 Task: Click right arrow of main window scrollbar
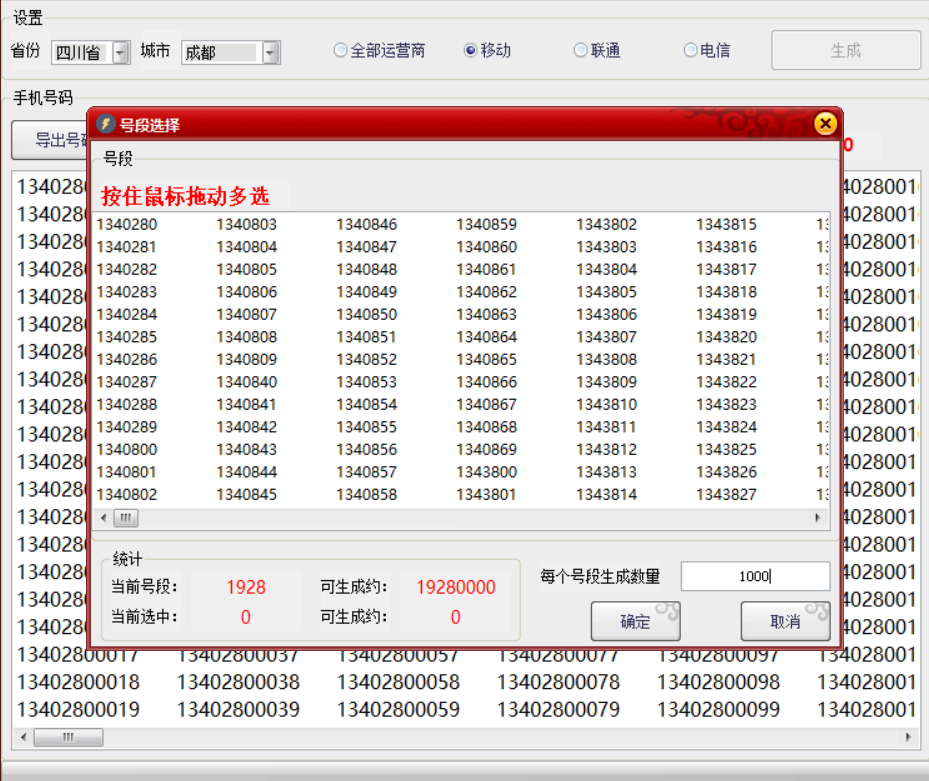coord(908,737)
